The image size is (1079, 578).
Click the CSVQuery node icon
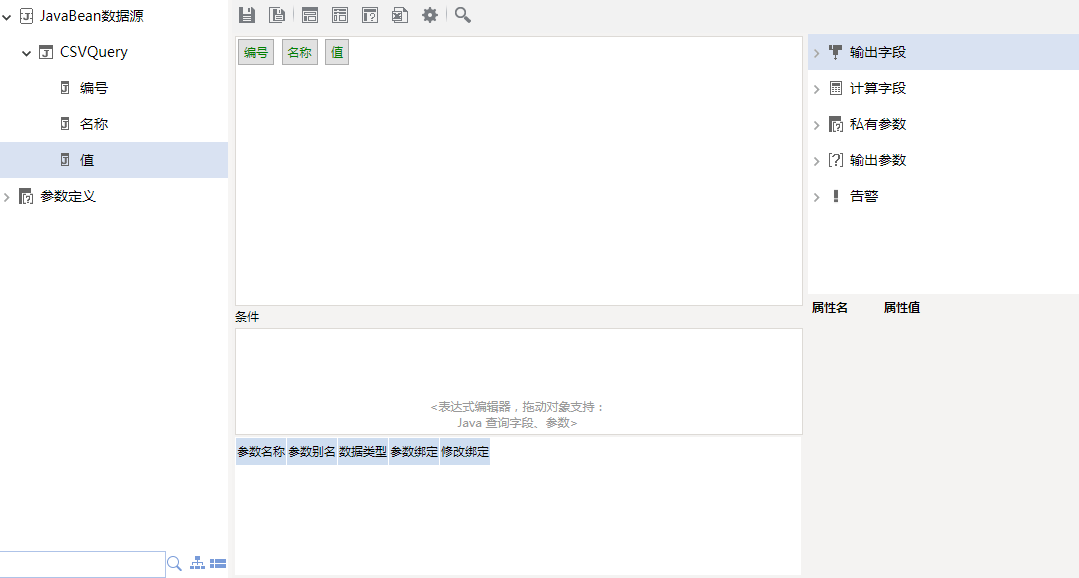click(x=45, y=52)
